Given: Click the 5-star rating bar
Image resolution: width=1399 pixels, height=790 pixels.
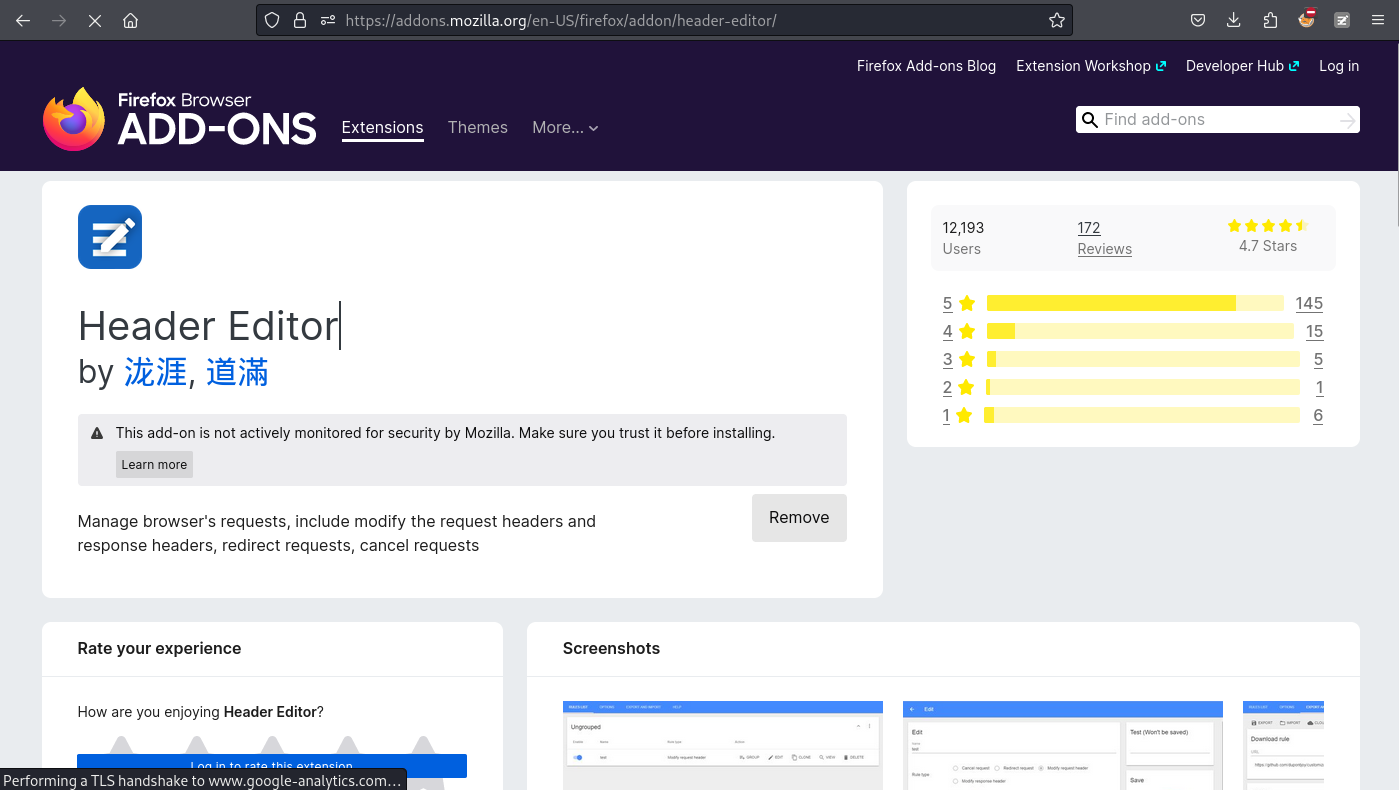Looking at the screenshot, I should click(1135, 303).
